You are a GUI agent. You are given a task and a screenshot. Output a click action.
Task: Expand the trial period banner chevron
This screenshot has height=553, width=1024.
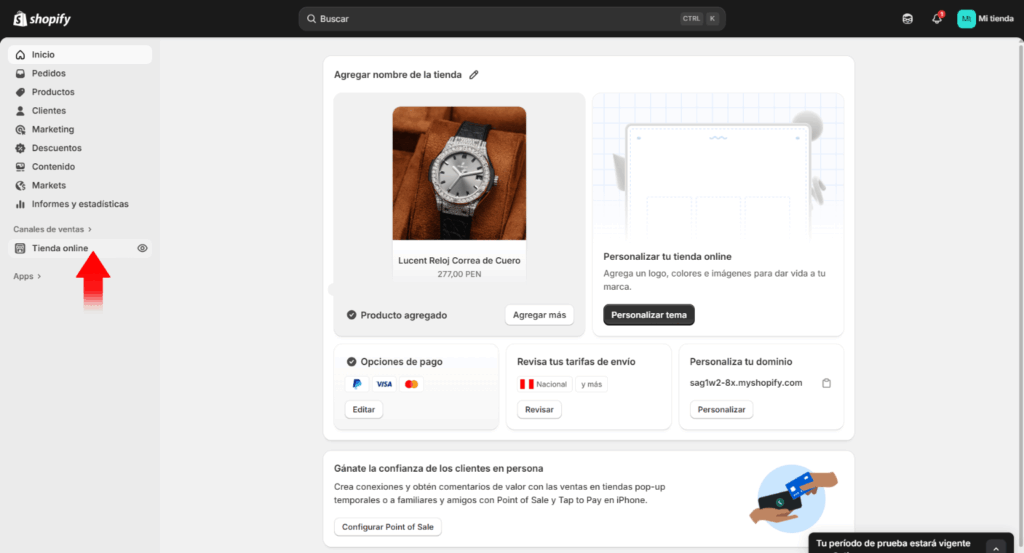[995, 547]
